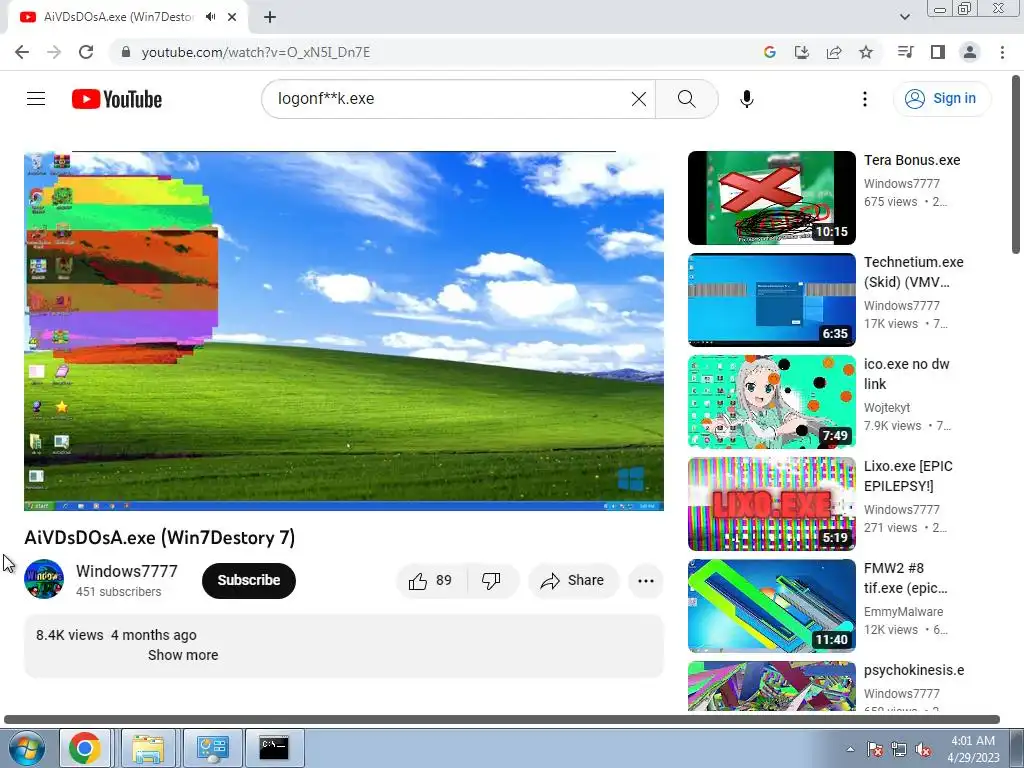
Task: Click the browser forward arrow
Action: pyautogui.click(x=54, y=52)
